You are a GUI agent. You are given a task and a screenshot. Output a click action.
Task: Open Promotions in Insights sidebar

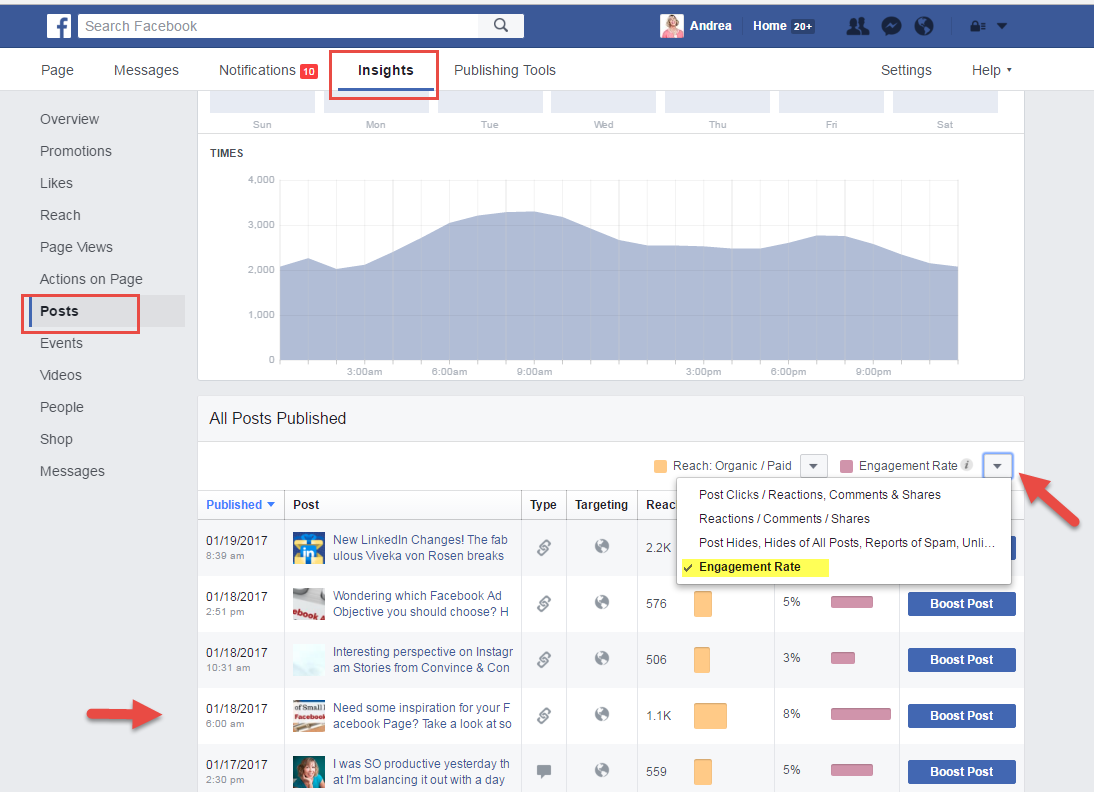tap(75, 151)
